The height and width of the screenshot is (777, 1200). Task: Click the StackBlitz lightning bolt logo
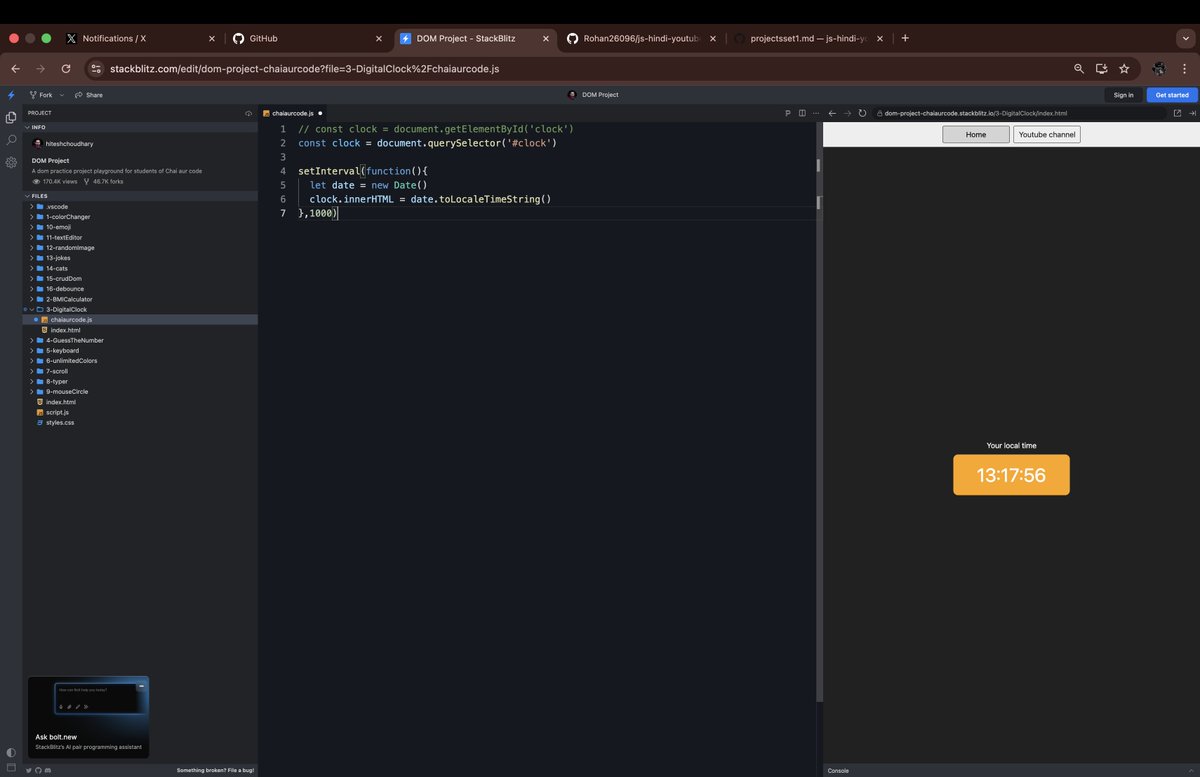[x=11, y=95]
